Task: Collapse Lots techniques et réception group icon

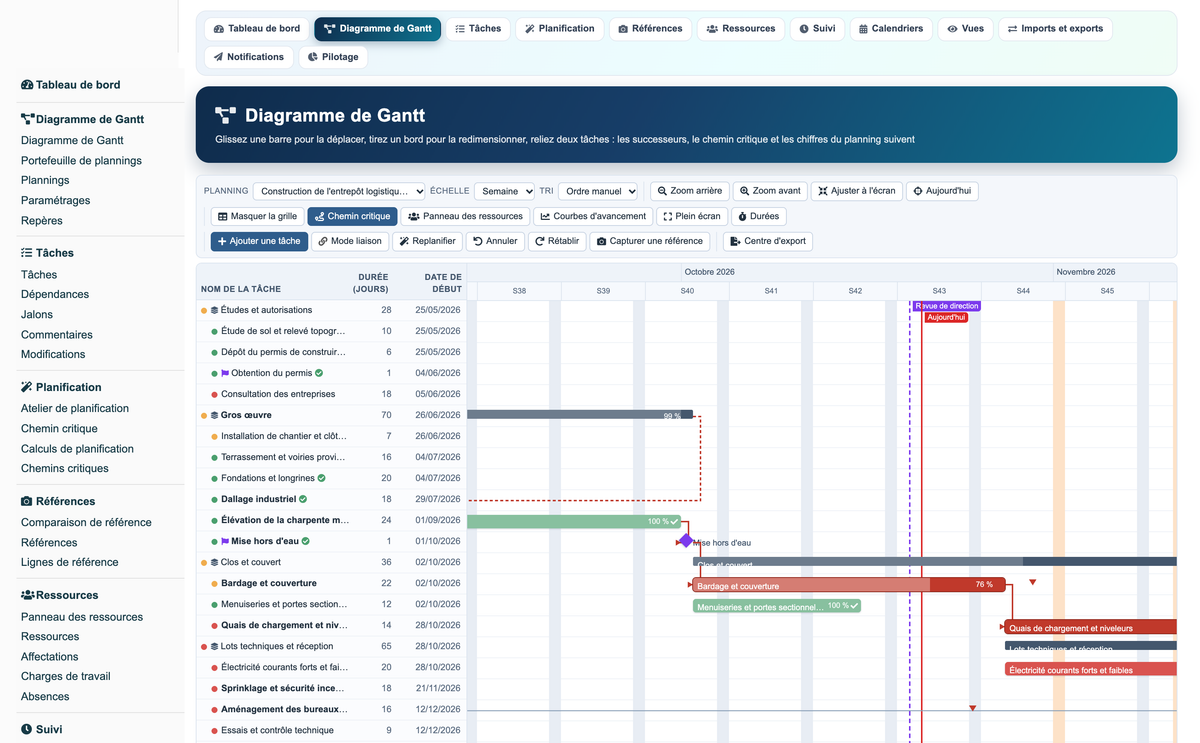Action: [214, 646]
